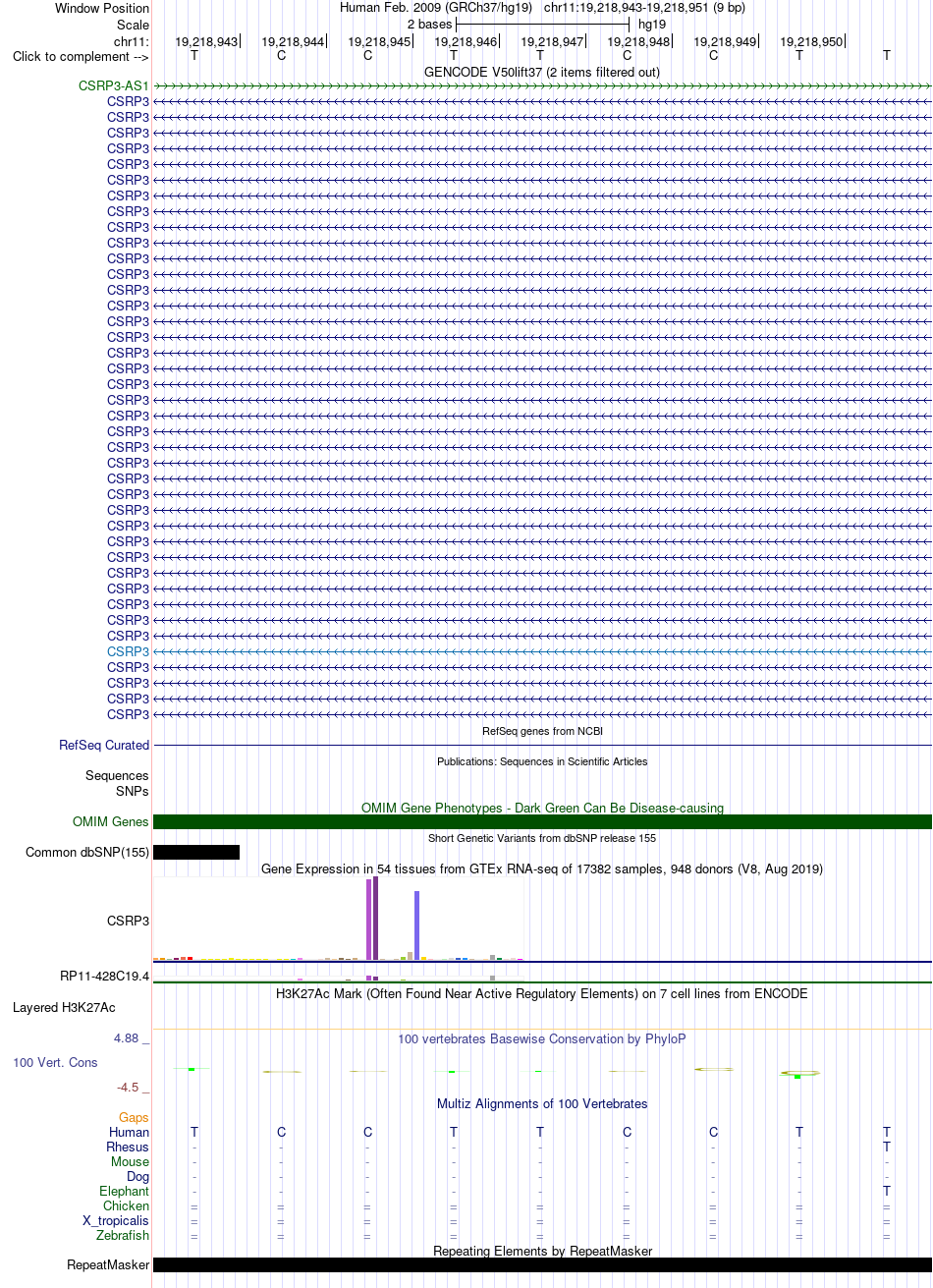Click the -4.5 conservation lower limit value
Screen dimensions: 933x1288
(134, 1088)
